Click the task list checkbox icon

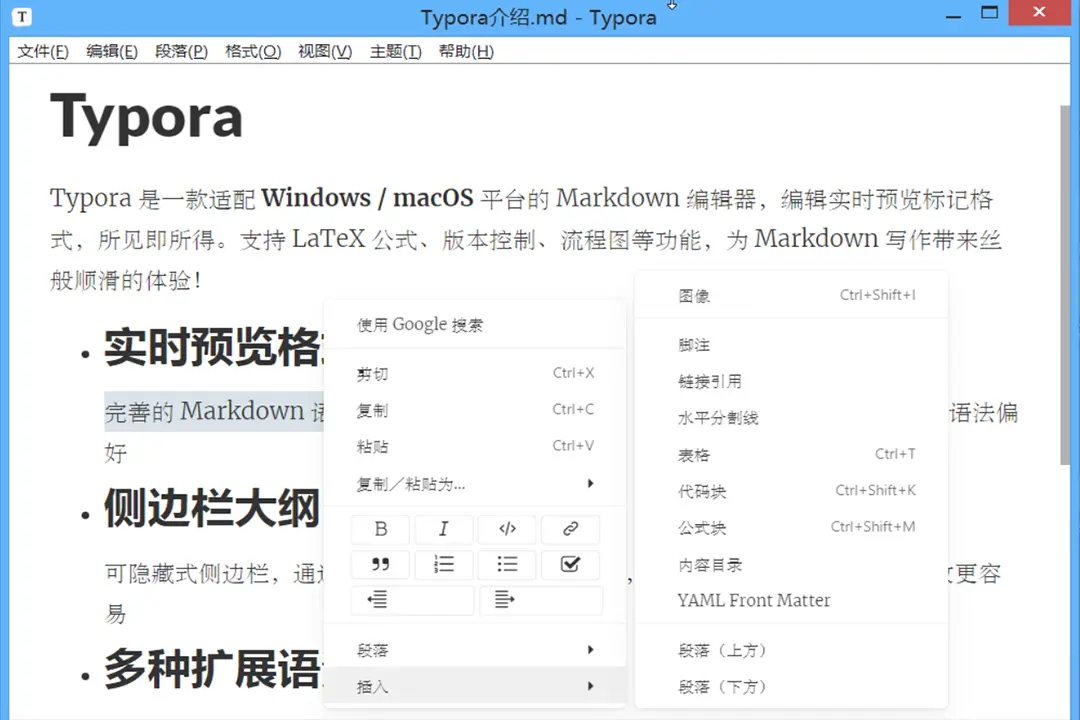(570, 565)
